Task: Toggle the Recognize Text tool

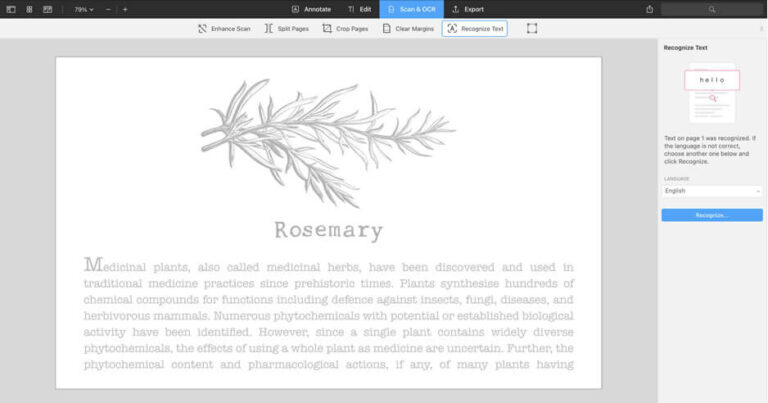Action: pos(475,29)
